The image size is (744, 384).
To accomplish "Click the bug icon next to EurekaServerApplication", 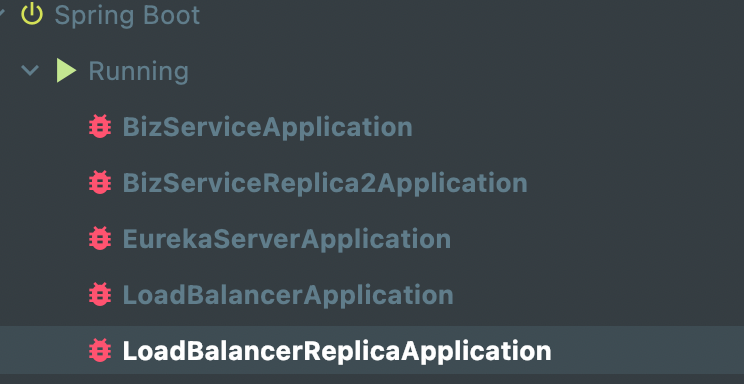I will pyautogui.click(x=100, y=239).
